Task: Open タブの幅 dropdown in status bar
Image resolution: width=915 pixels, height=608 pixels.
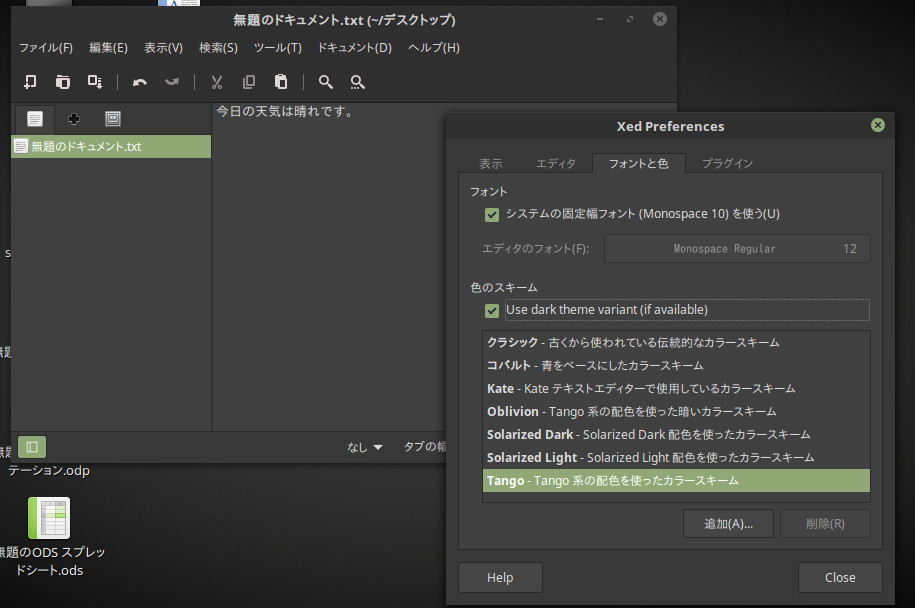Action: (425, 447)
